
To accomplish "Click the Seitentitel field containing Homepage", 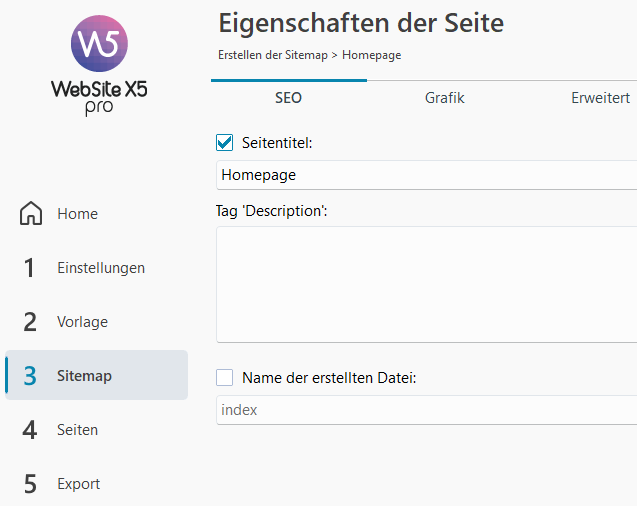I will tap(426, 175).
